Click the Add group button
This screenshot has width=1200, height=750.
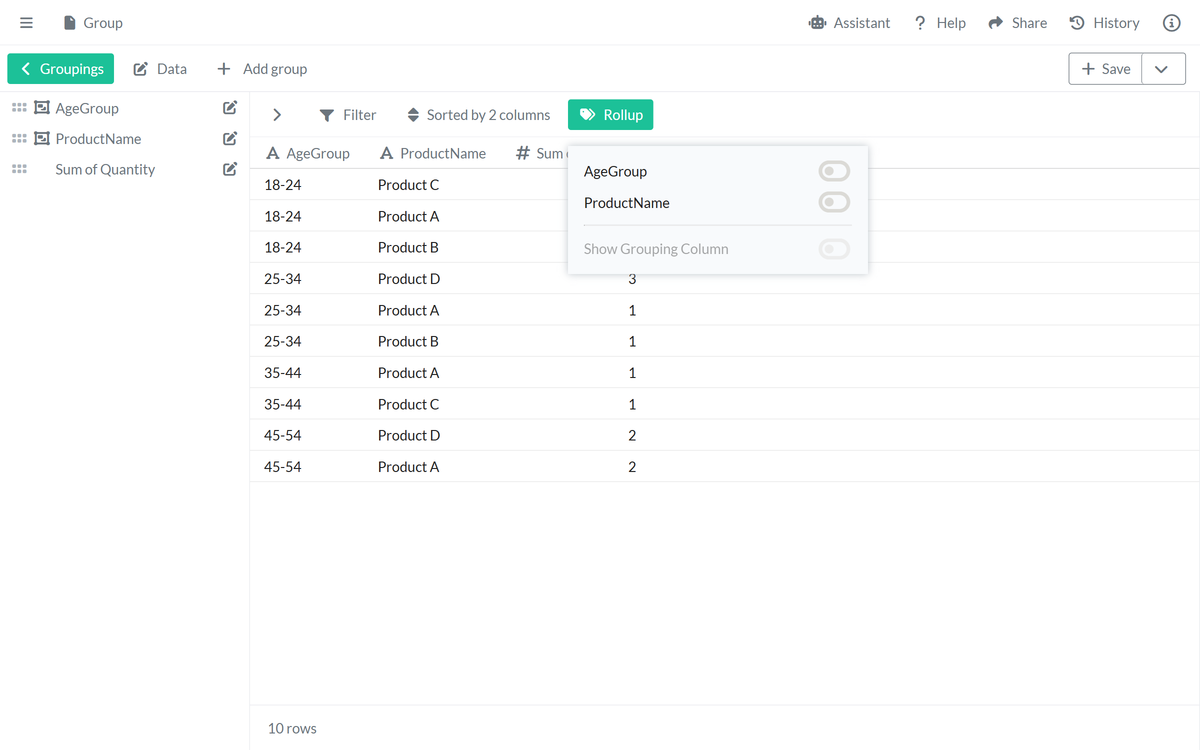click(x=262, y=69)
